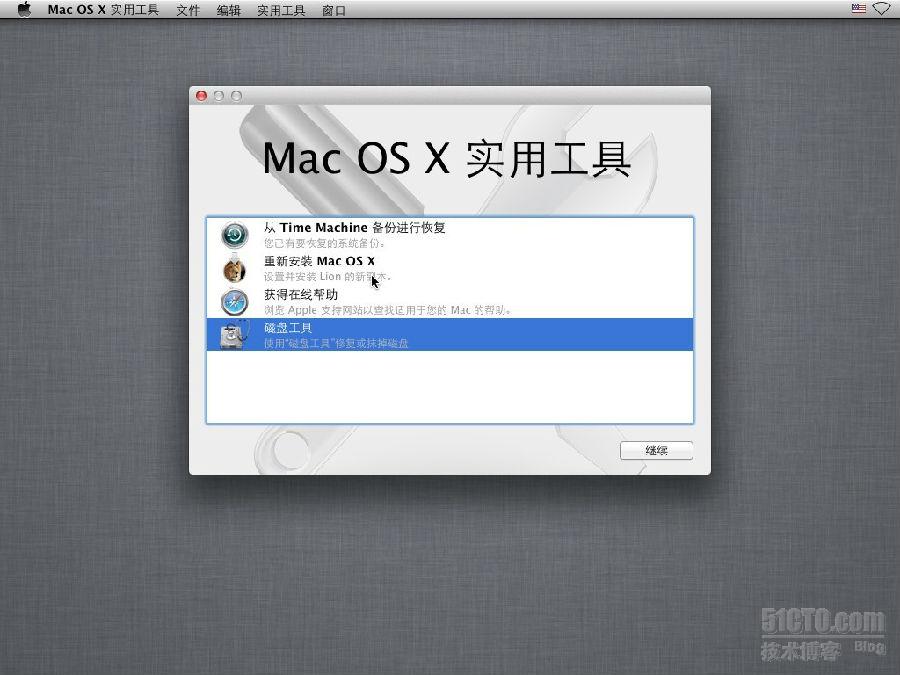
Task: Click the Safari compass online help icon
Action: coord(235,302)
